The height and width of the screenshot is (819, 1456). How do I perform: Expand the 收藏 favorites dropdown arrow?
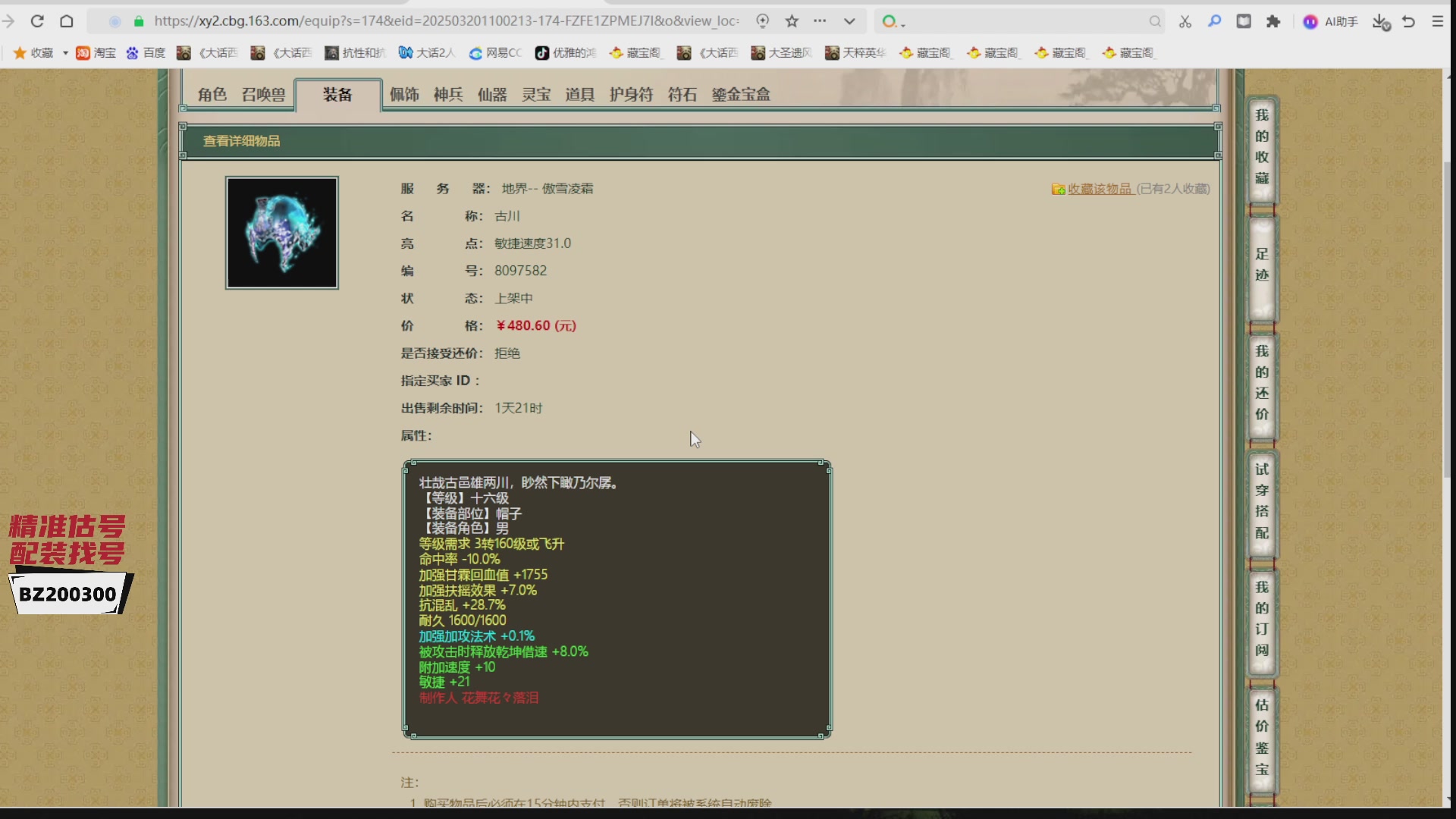pos(65,52)
